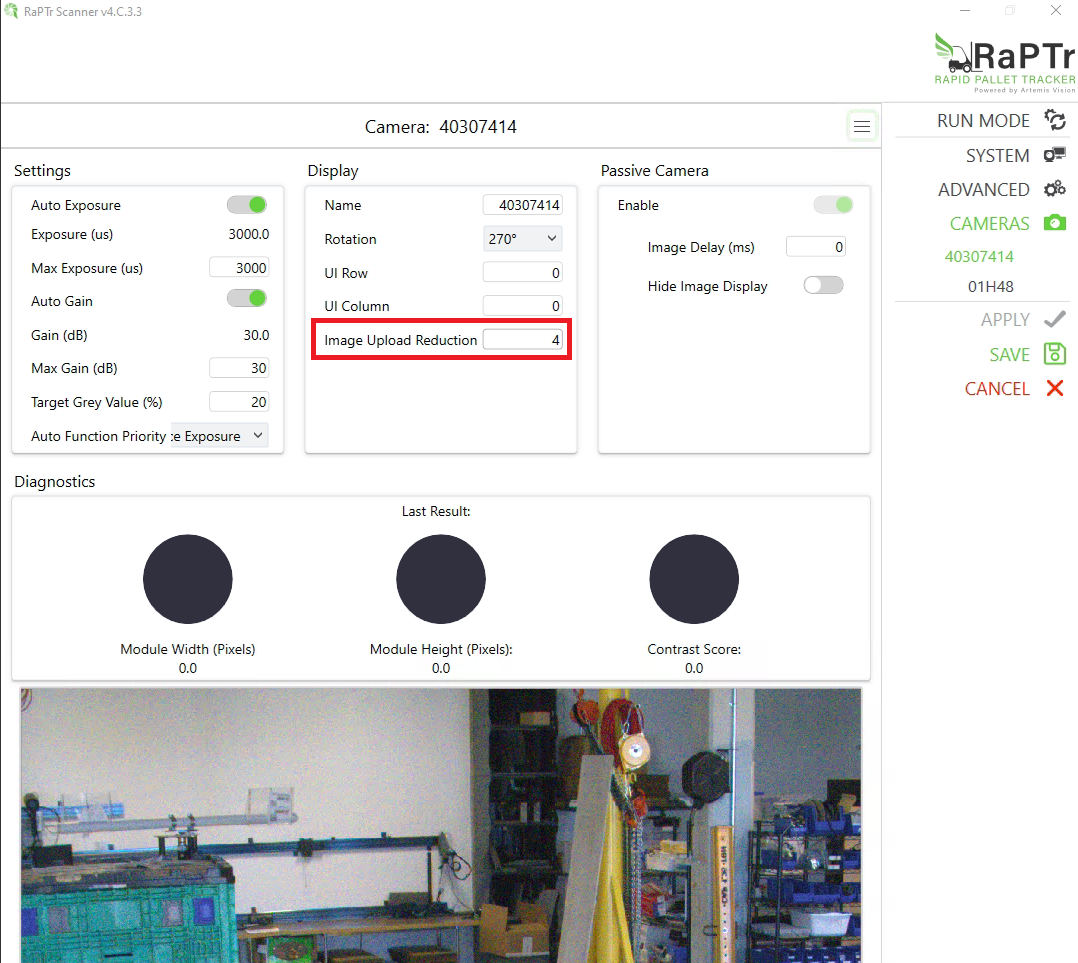Click the Max Exposure input field
The height and width of the screenshot is (963, 1078).
238,268
